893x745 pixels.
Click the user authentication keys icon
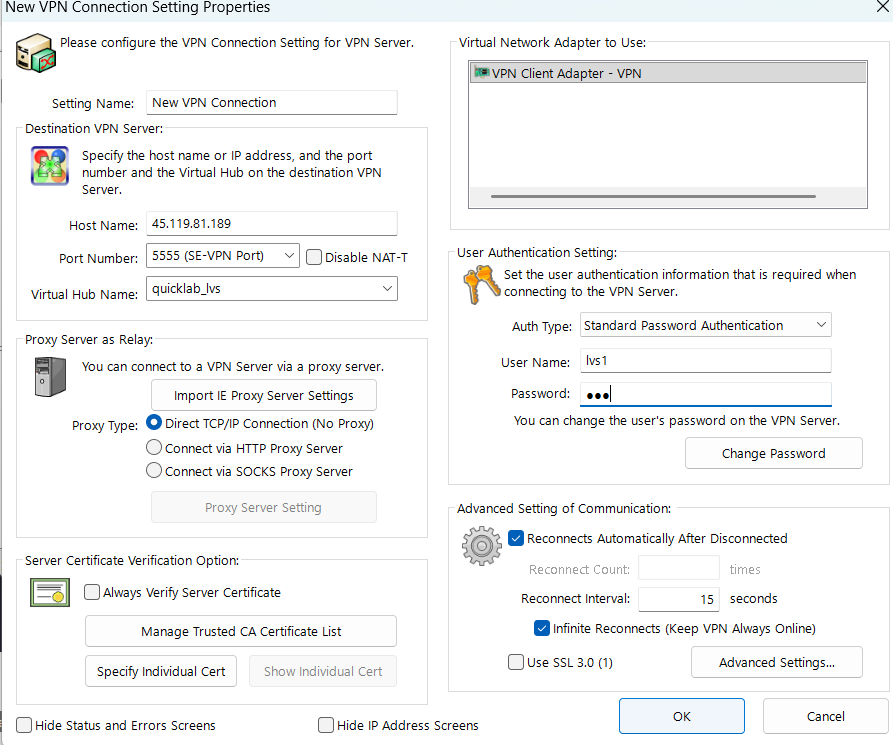(480, 284)
